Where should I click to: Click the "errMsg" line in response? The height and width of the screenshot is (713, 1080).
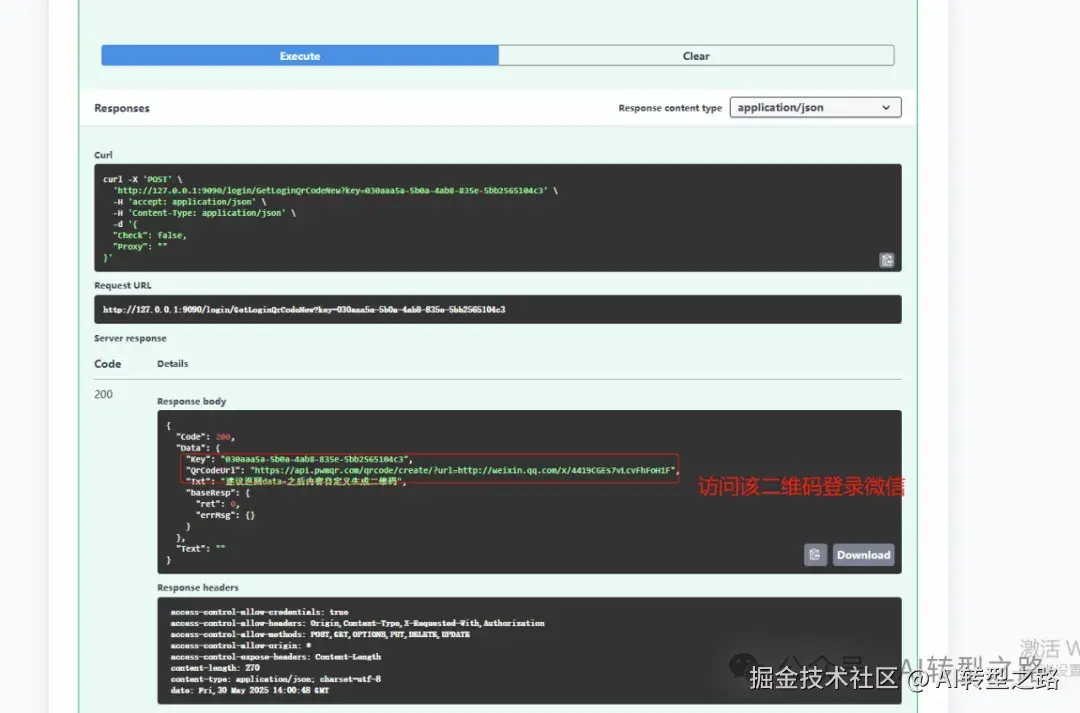tap(225, 515)
